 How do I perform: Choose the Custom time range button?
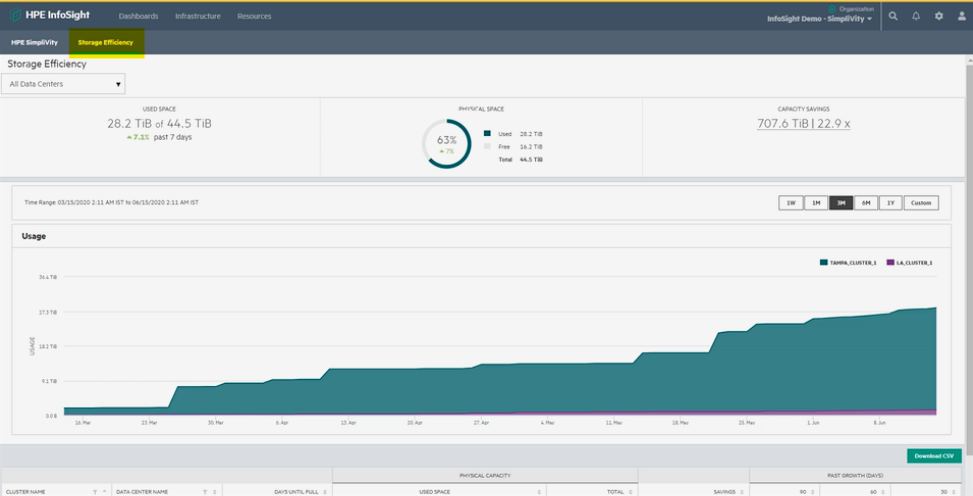tap(920, 203)
